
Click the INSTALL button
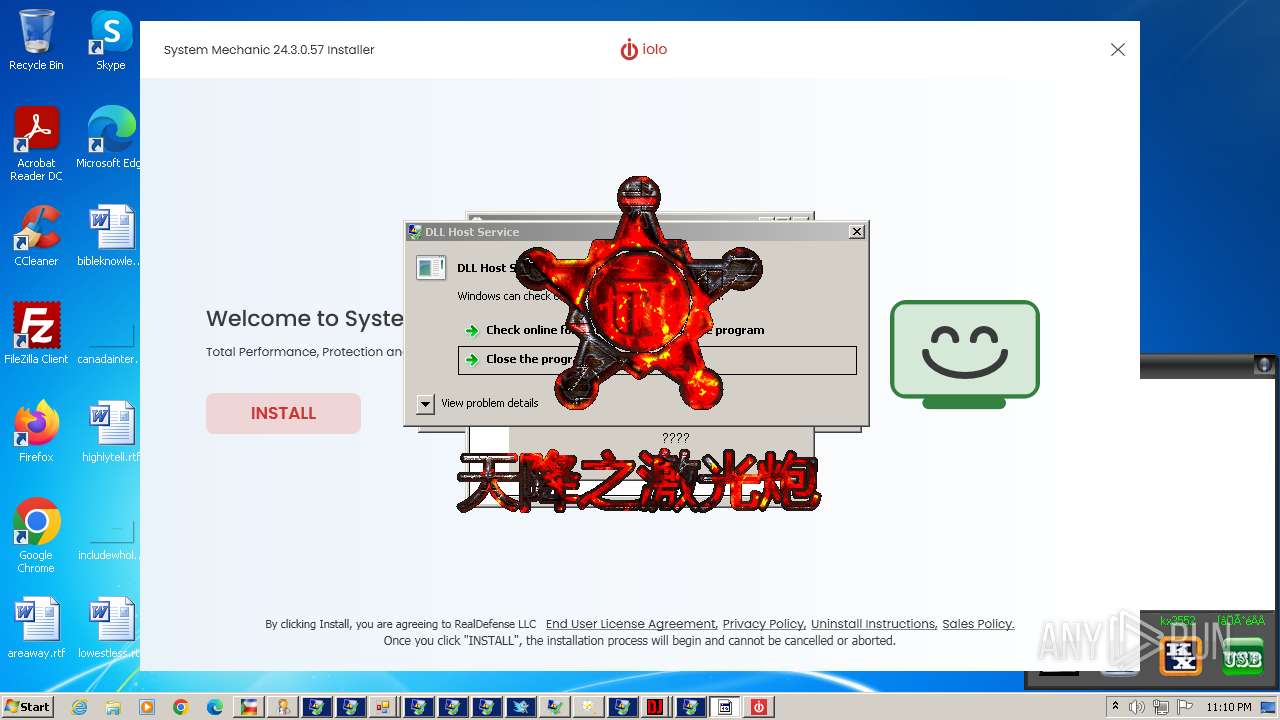(283, 413)
